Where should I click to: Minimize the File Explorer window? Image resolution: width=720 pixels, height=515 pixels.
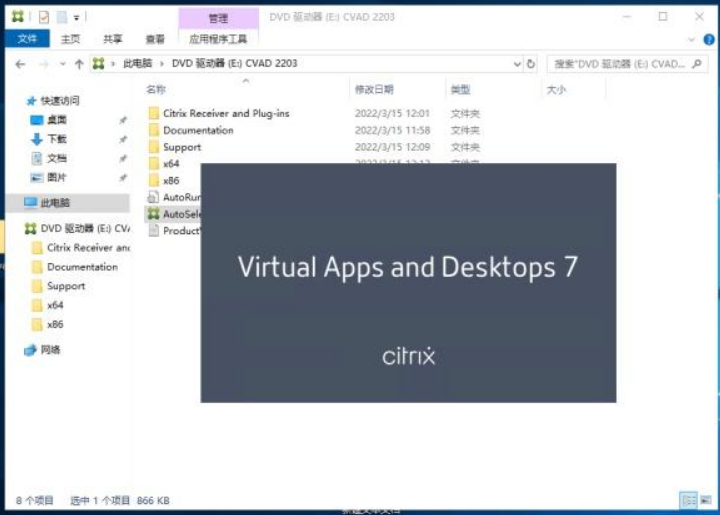click(x=627, y=17)
